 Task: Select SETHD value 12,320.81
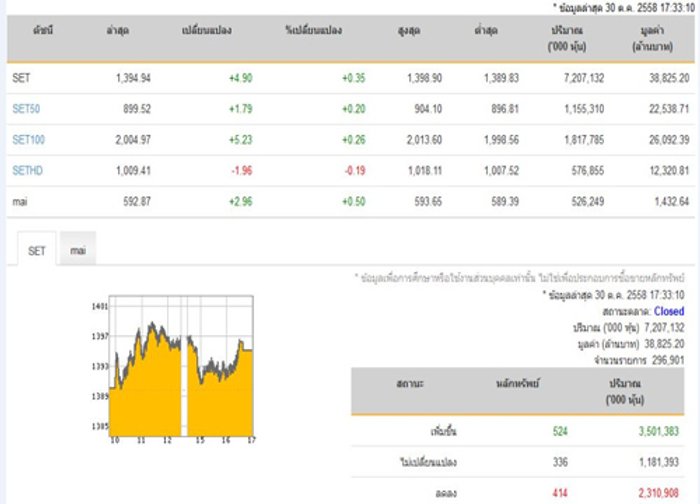pyautogui.click(x=669, y=171)
